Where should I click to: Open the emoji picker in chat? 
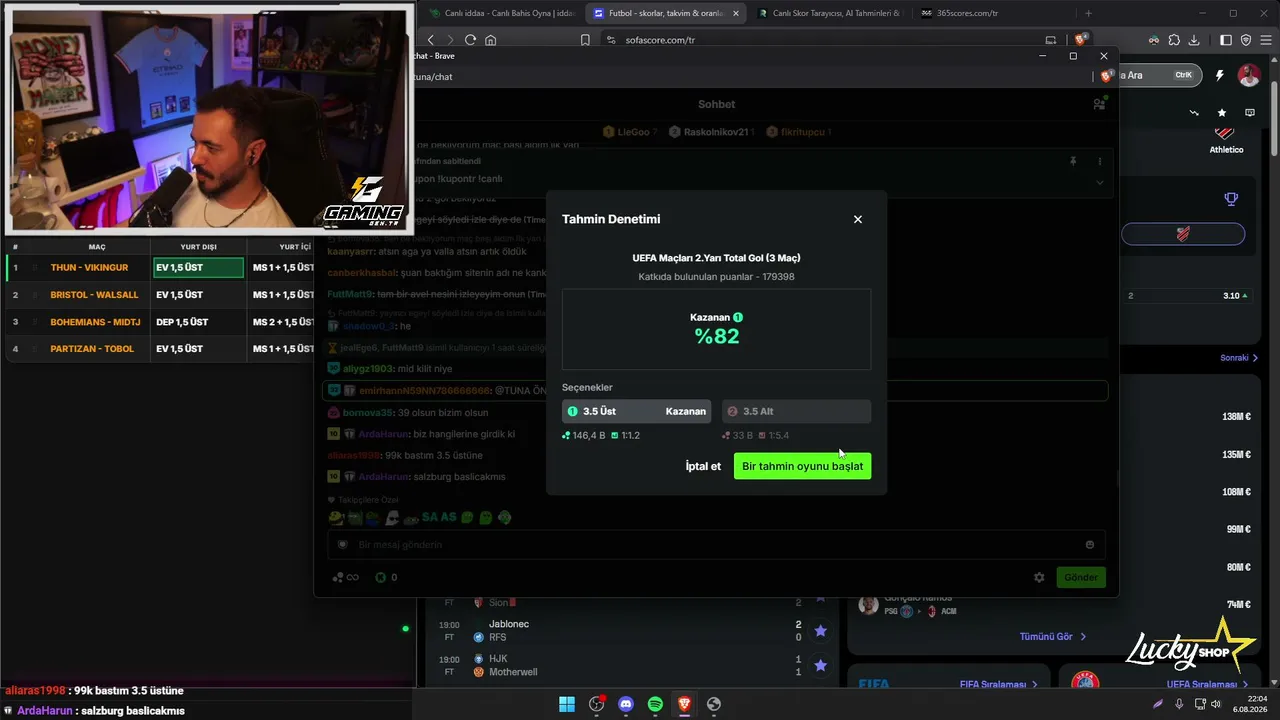[x=1089, y=545]
